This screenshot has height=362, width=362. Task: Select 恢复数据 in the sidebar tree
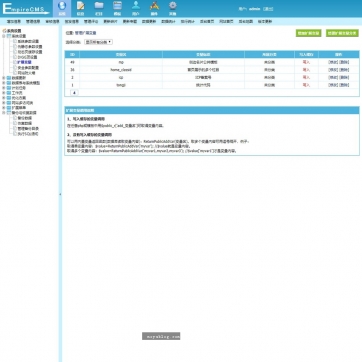tap(24, 123)
